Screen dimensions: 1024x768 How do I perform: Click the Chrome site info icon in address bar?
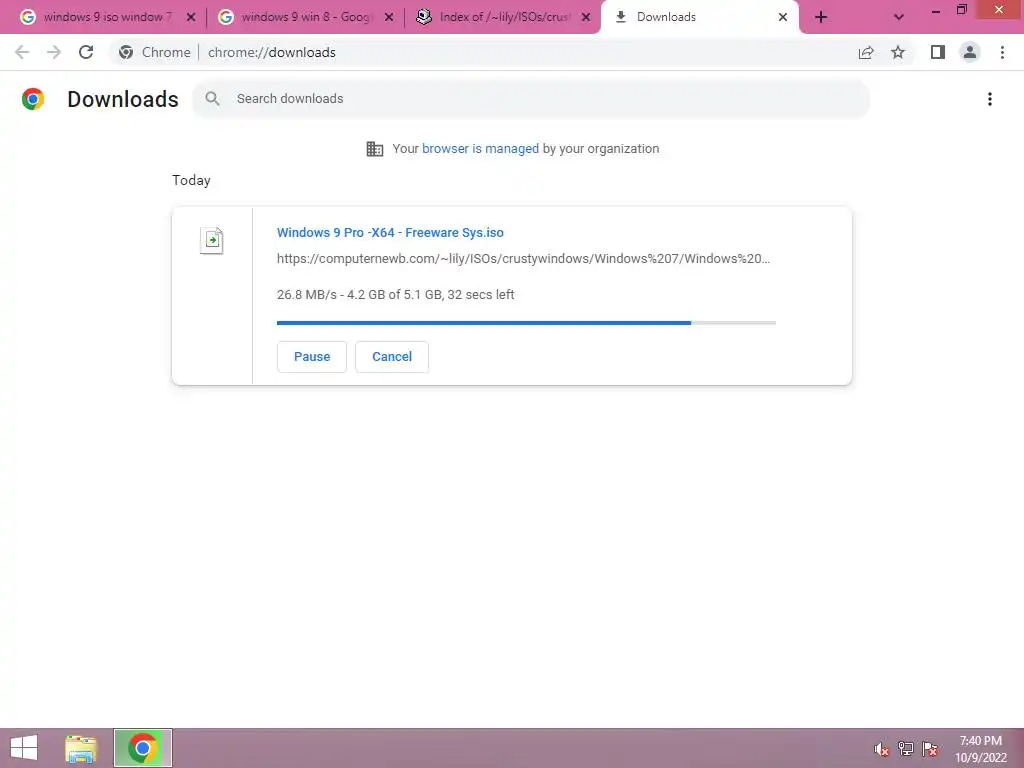[x=126, y=52]
